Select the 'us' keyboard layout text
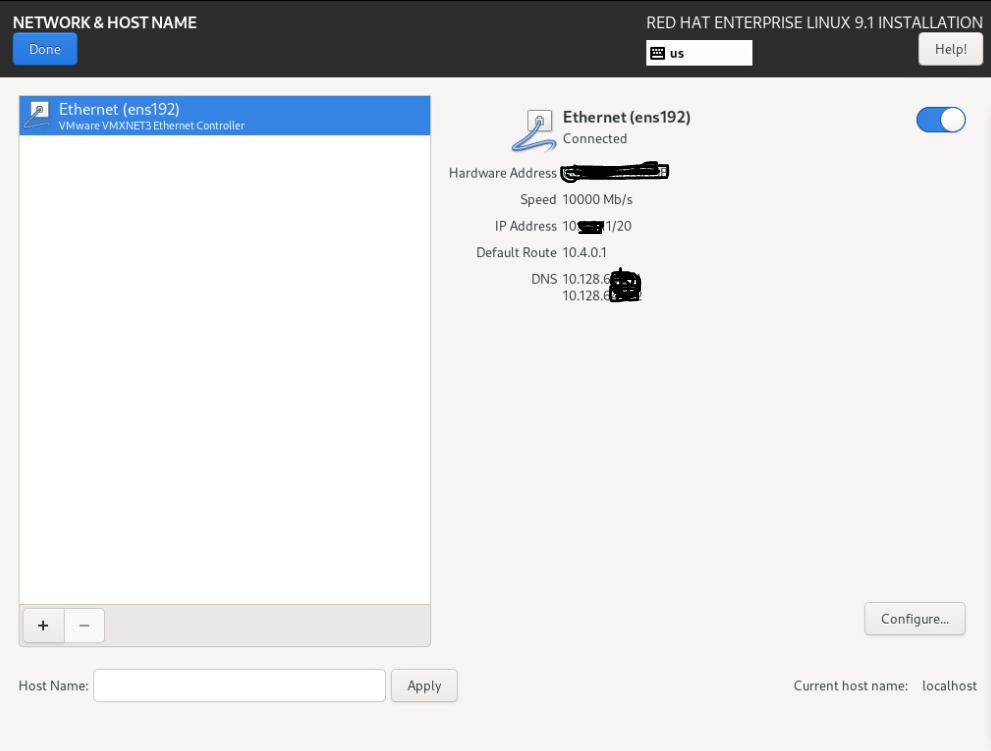 [677, 53]
